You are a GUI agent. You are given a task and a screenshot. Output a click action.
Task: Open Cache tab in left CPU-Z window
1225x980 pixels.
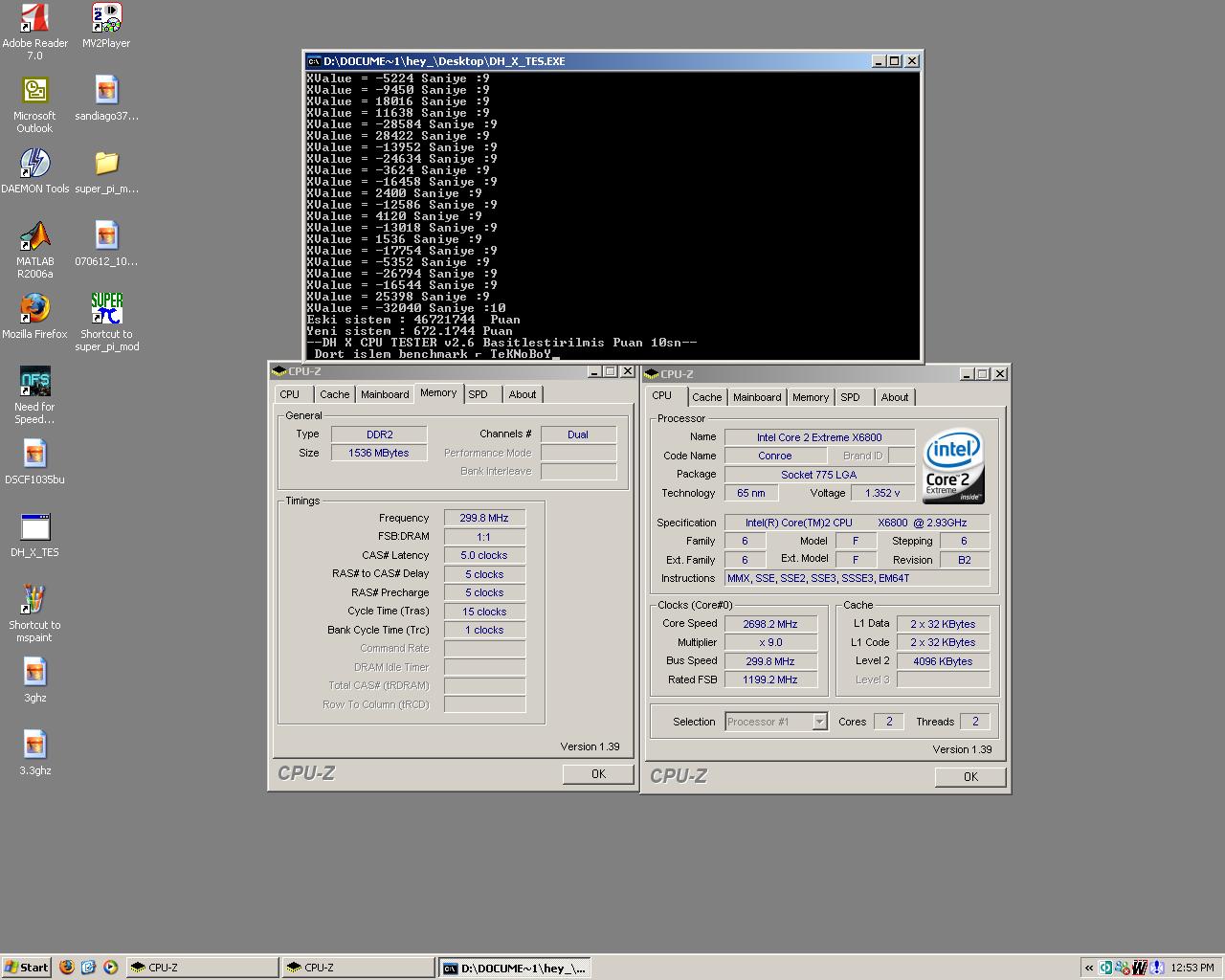334,394
